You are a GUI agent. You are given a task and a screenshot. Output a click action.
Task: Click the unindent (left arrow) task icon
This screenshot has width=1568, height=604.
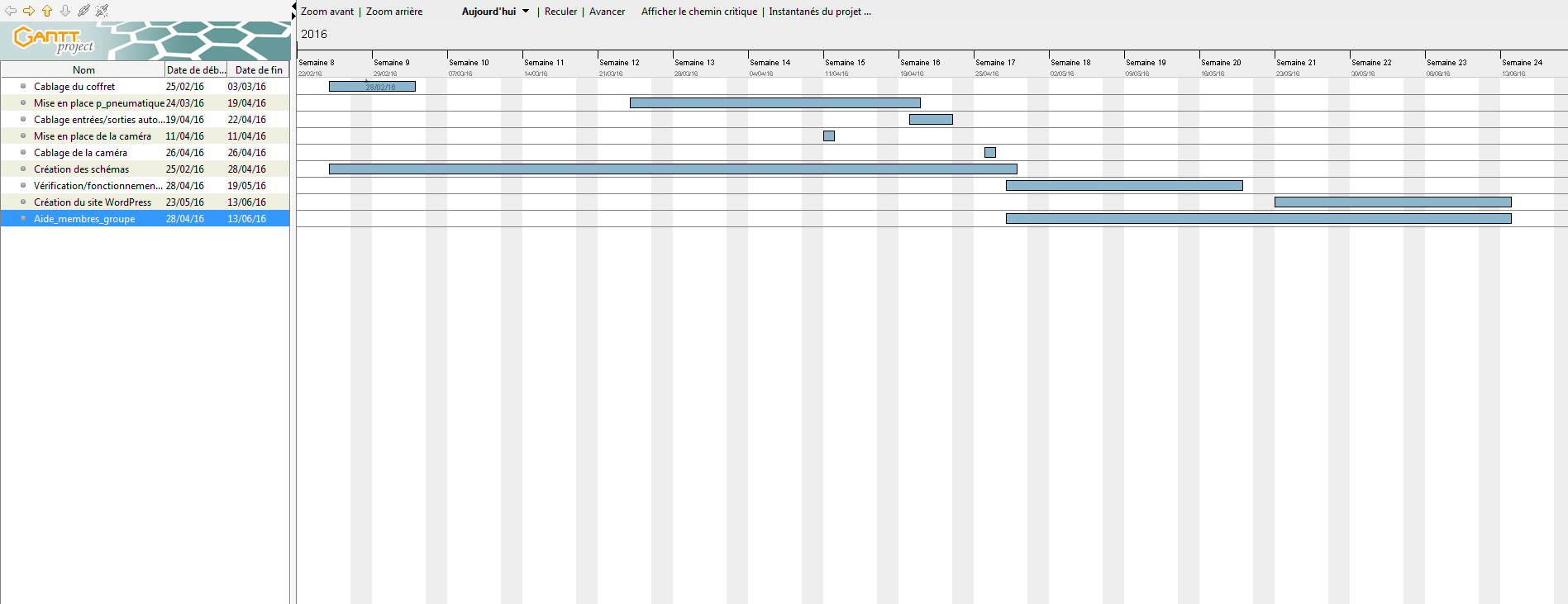click(11, 11)
